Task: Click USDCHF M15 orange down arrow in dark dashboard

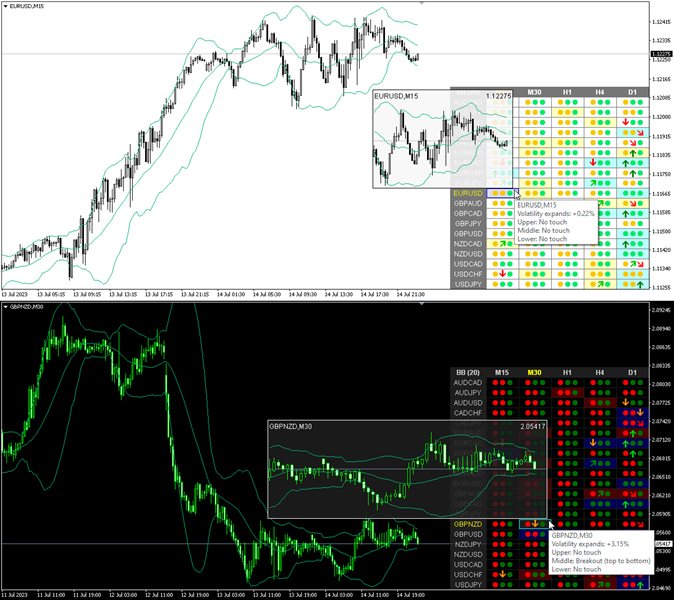Action: point(502,574)
